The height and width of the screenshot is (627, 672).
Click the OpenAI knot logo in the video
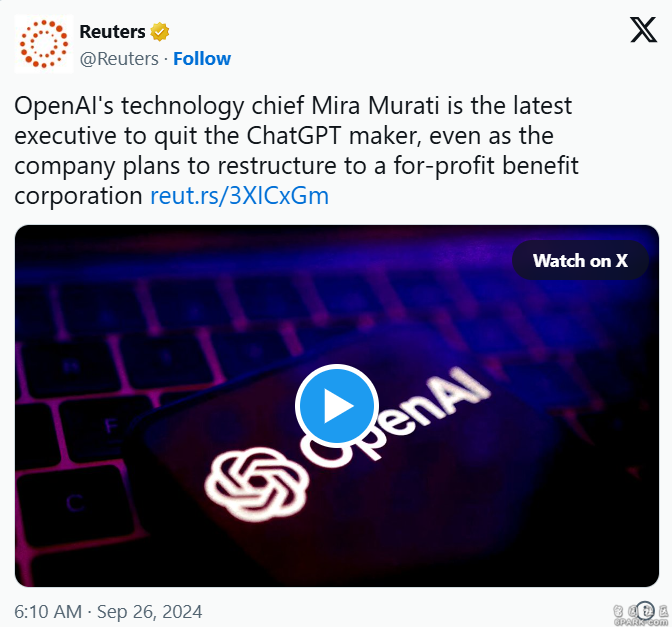257,484
